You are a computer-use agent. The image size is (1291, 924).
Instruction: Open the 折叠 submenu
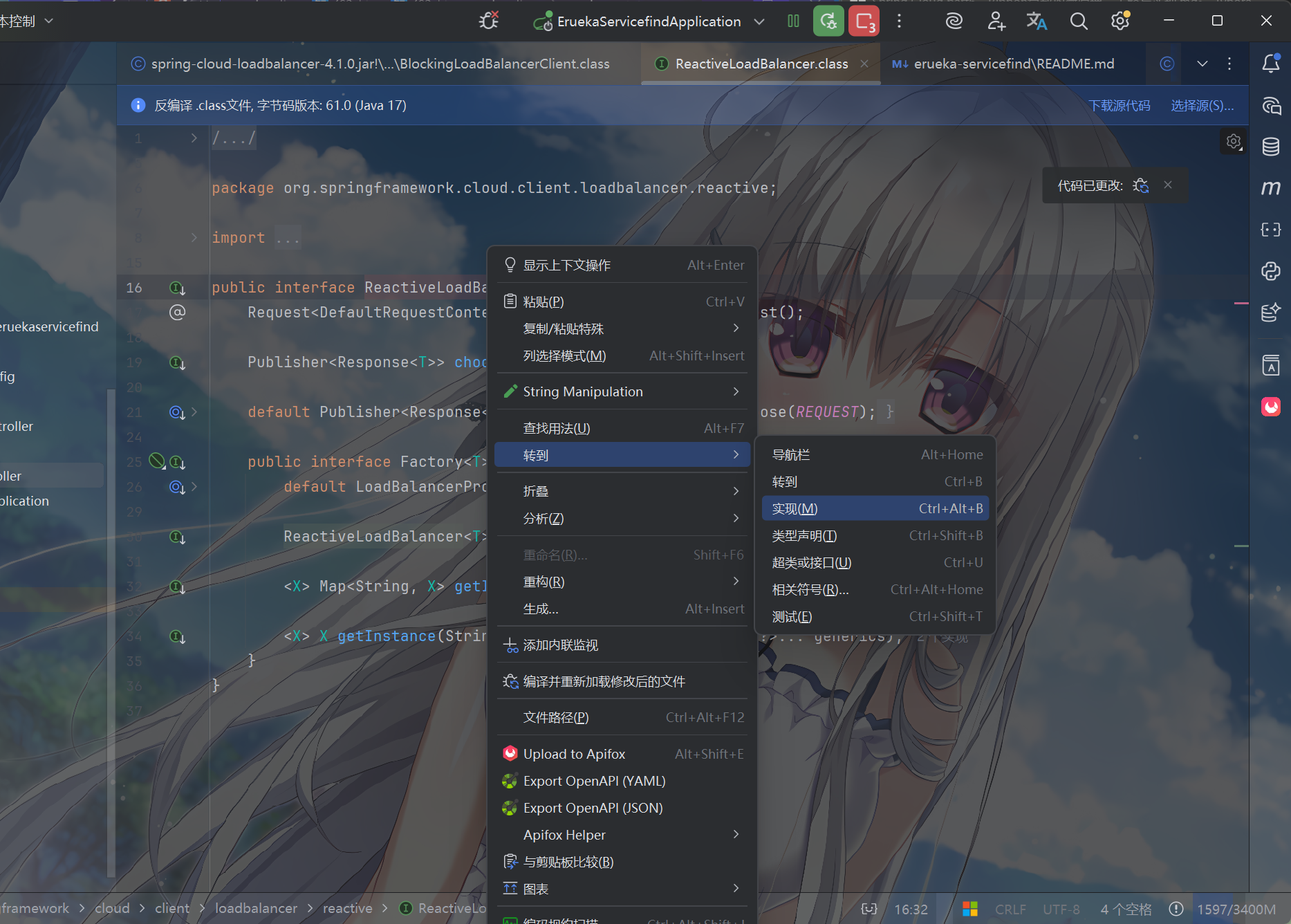pos(622,491)
